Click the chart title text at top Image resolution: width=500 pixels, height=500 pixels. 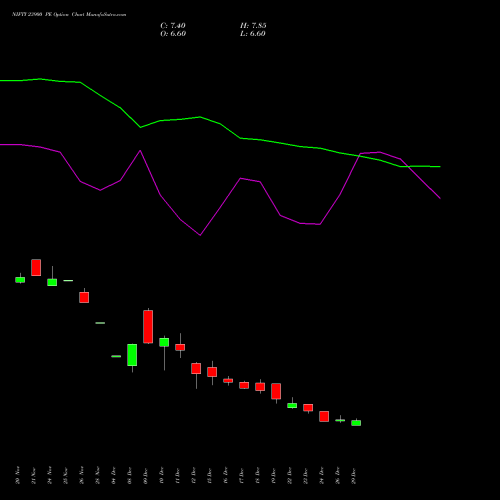click(x=69, y=15)
